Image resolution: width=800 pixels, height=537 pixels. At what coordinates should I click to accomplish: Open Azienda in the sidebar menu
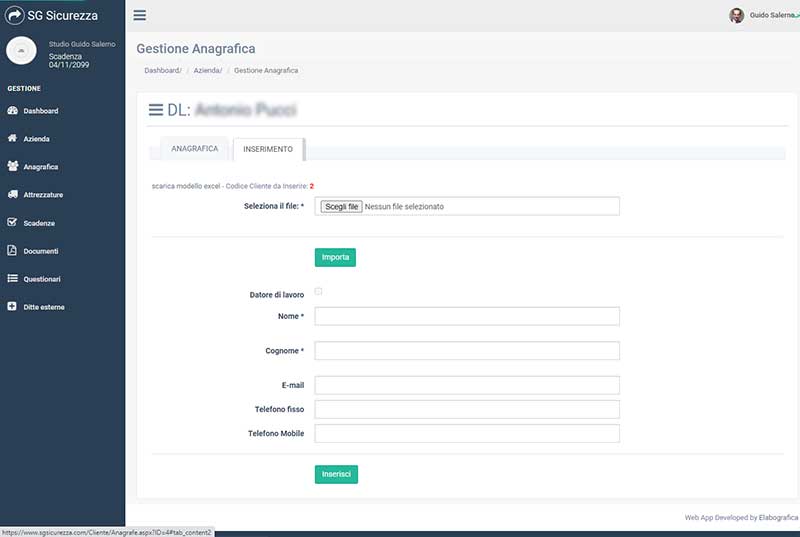[36, 139]
